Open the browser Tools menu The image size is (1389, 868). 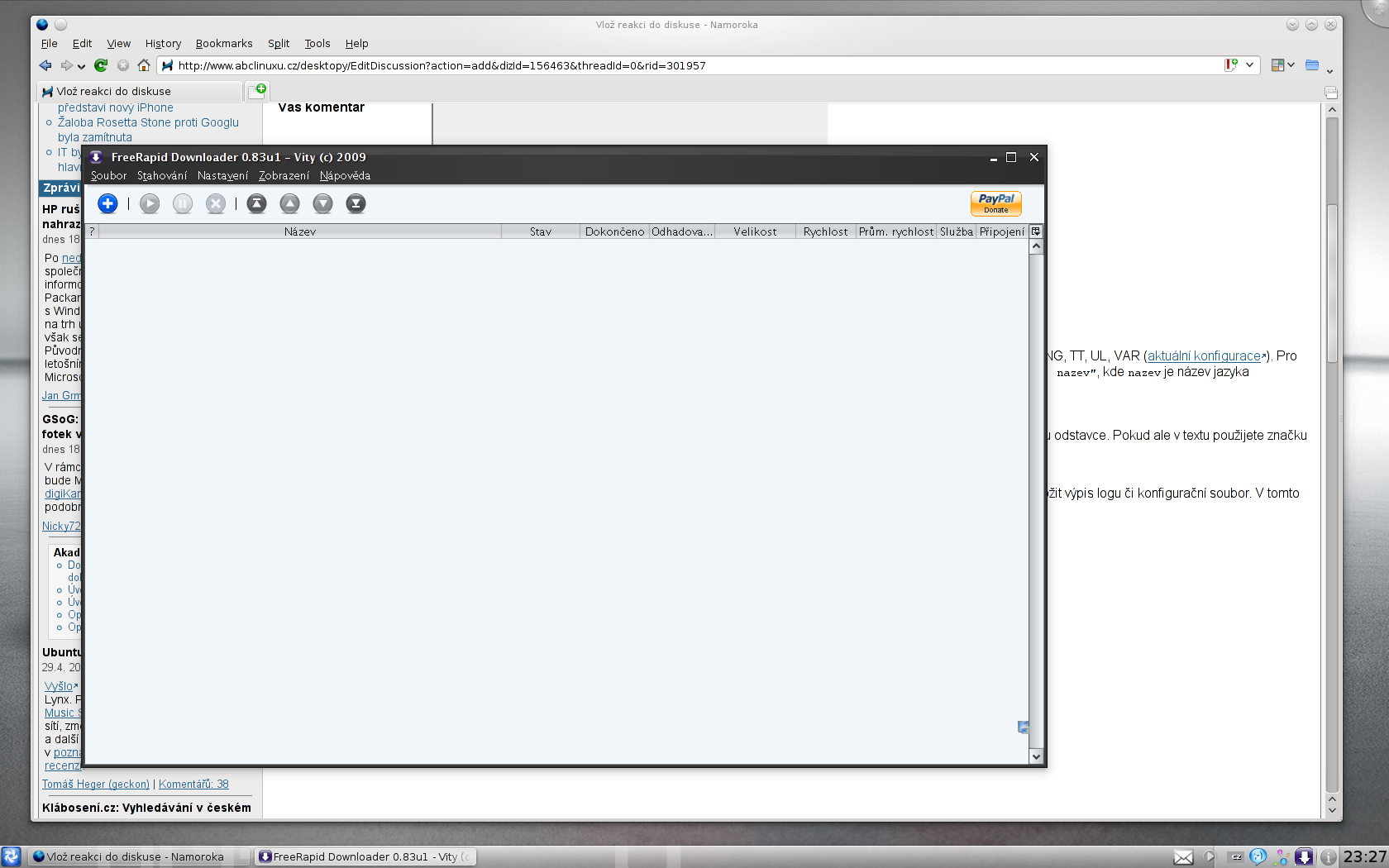click(317, 43)
